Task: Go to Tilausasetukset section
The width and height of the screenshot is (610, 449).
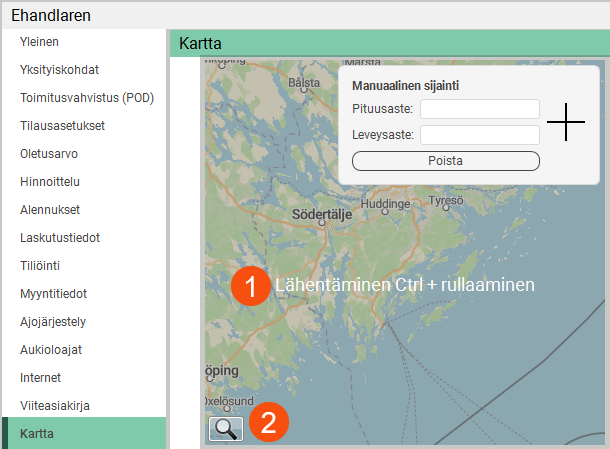Action: (x=62, y=126)
